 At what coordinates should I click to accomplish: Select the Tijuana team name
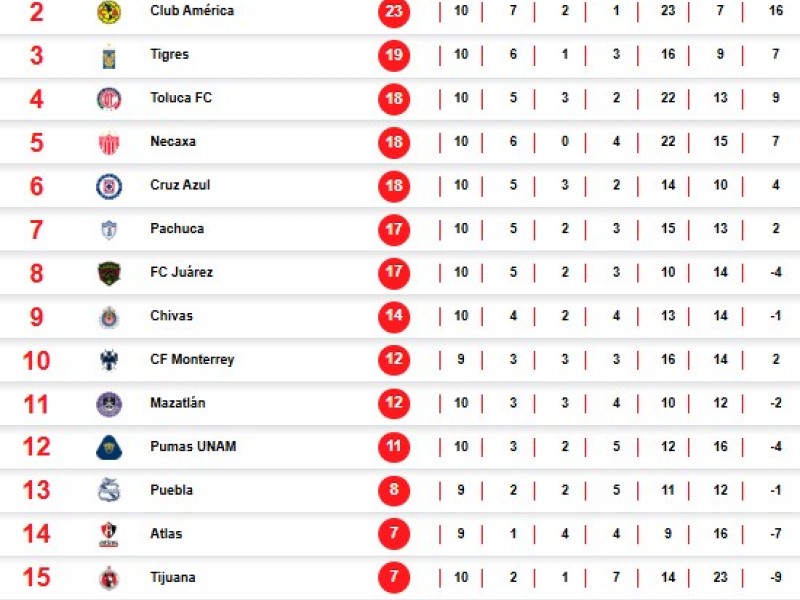tap(172, 578)
